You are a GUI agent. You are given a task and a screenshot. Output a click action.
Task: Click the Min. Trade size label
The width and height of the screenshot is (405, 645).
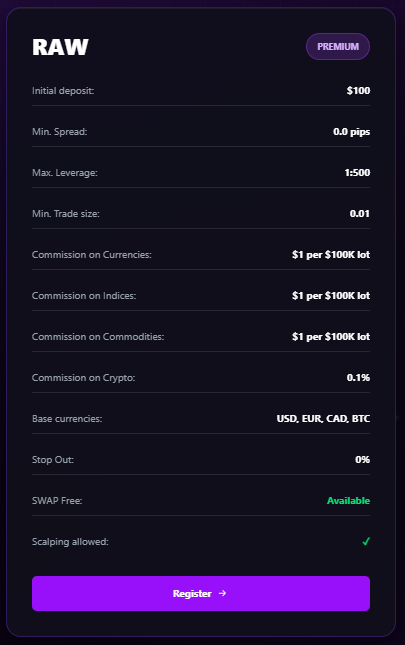66,213
